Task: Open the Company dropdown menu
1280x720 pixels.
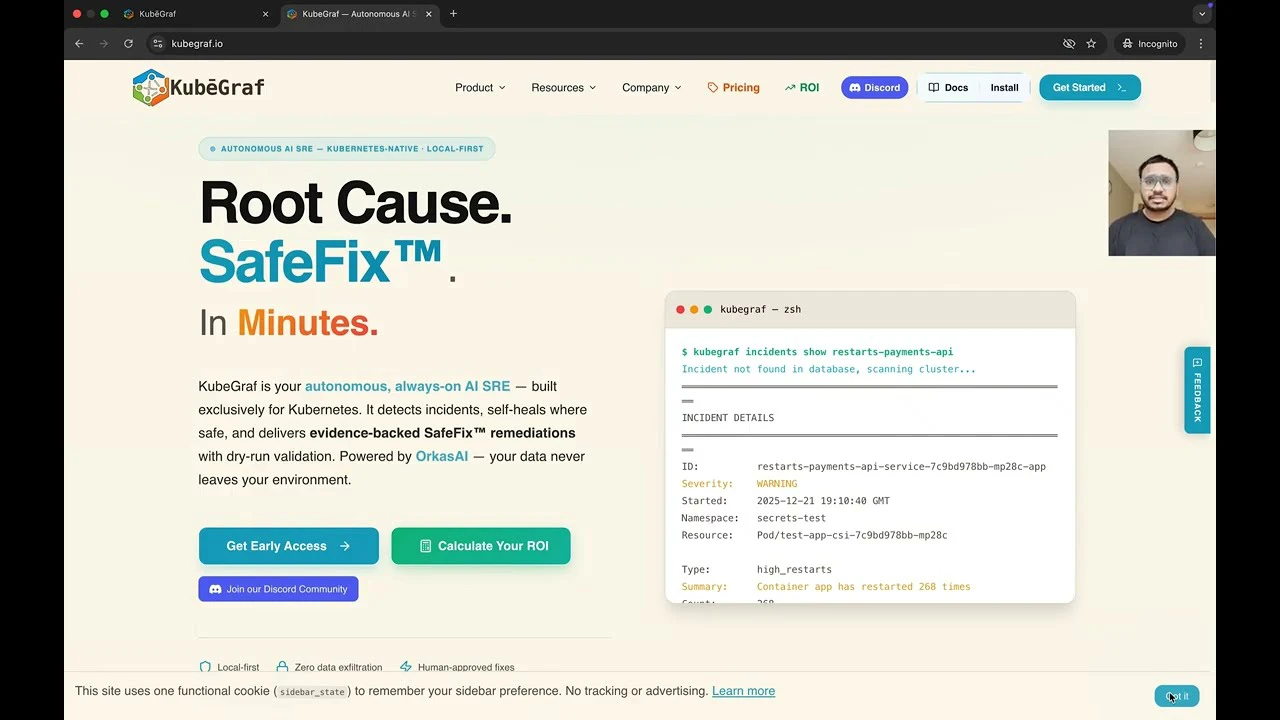Action: (x=651, y=88)
